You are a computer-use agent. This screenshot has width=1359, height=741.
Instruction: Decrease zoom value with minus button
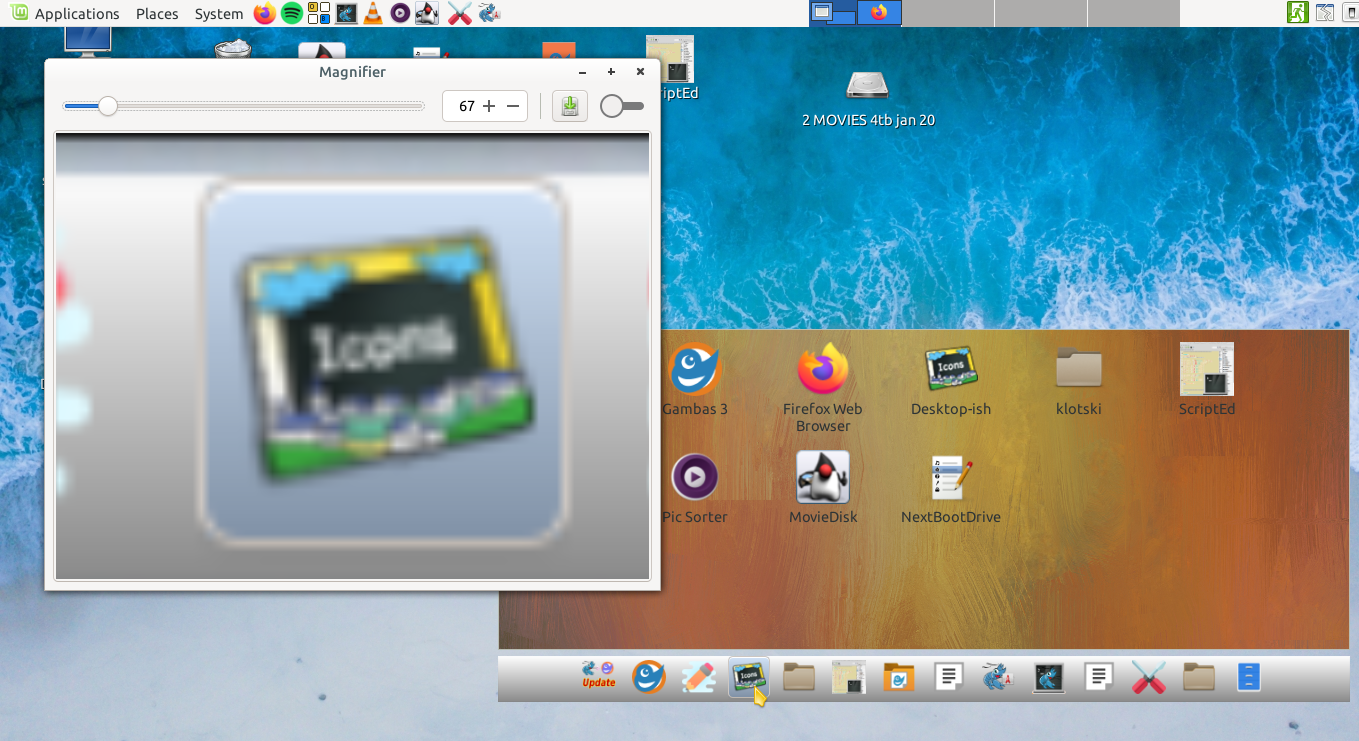513,106
